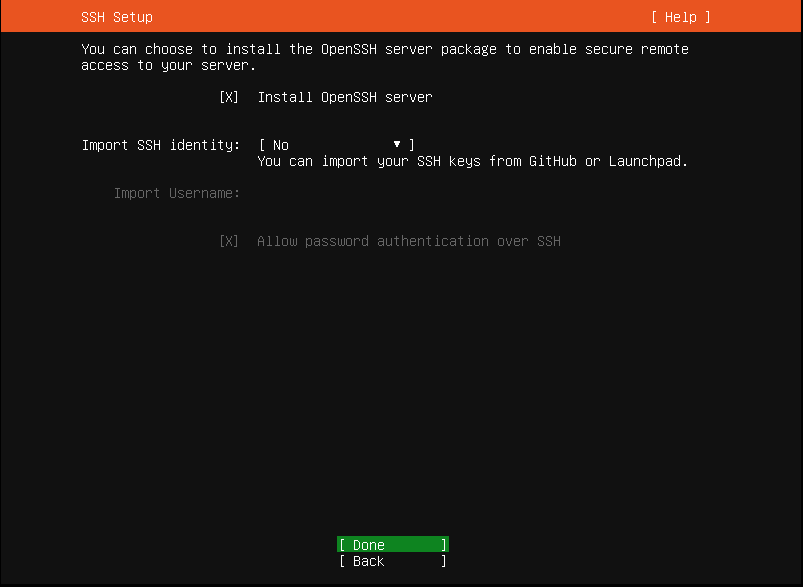Click the orange header bar's empty middle
The height and width of the screenshot is (587, 803).
tap(400, 17)
